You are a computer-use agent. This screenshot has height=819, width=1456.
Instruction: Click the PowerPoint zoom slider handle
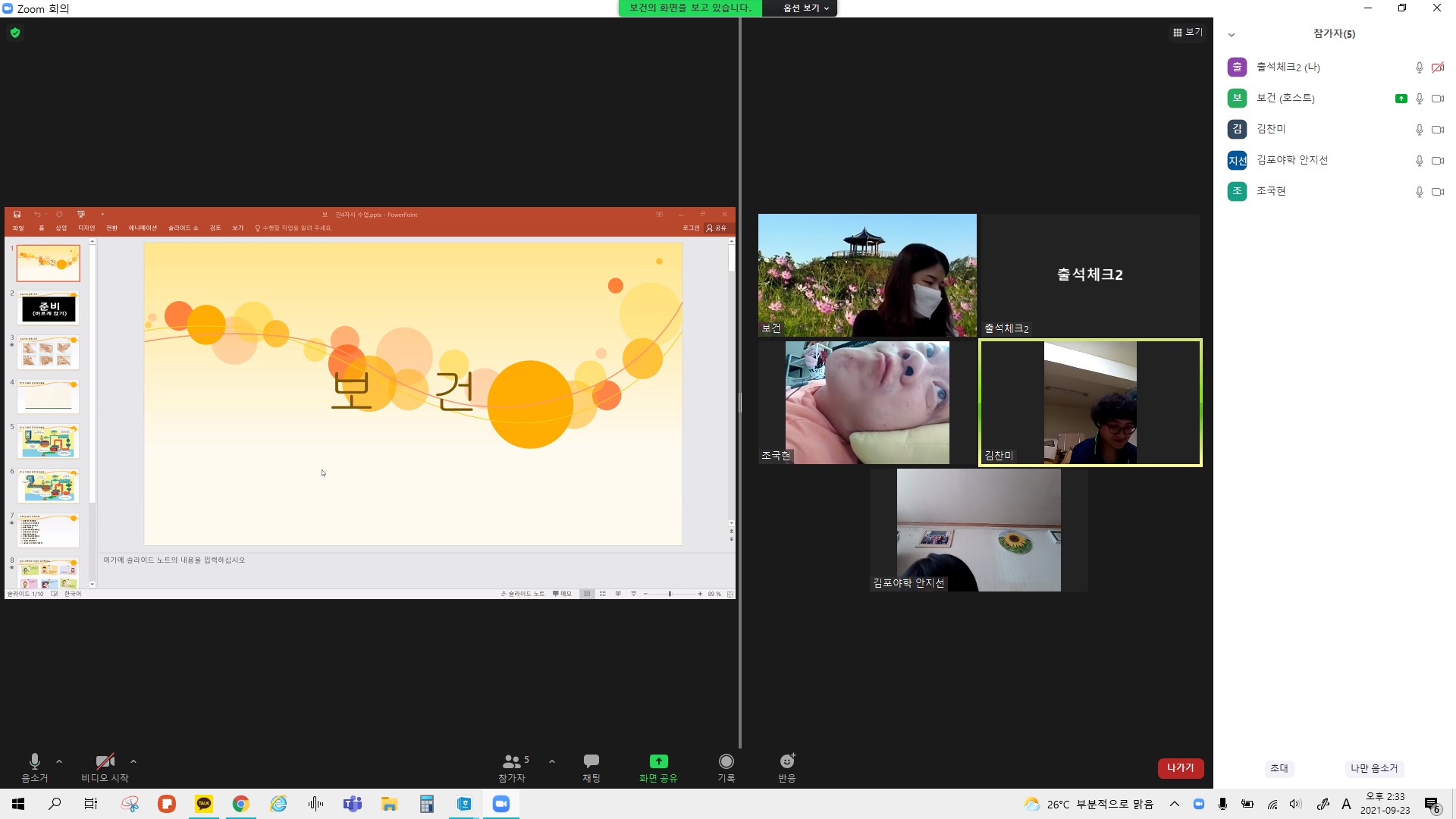point(670,594)
